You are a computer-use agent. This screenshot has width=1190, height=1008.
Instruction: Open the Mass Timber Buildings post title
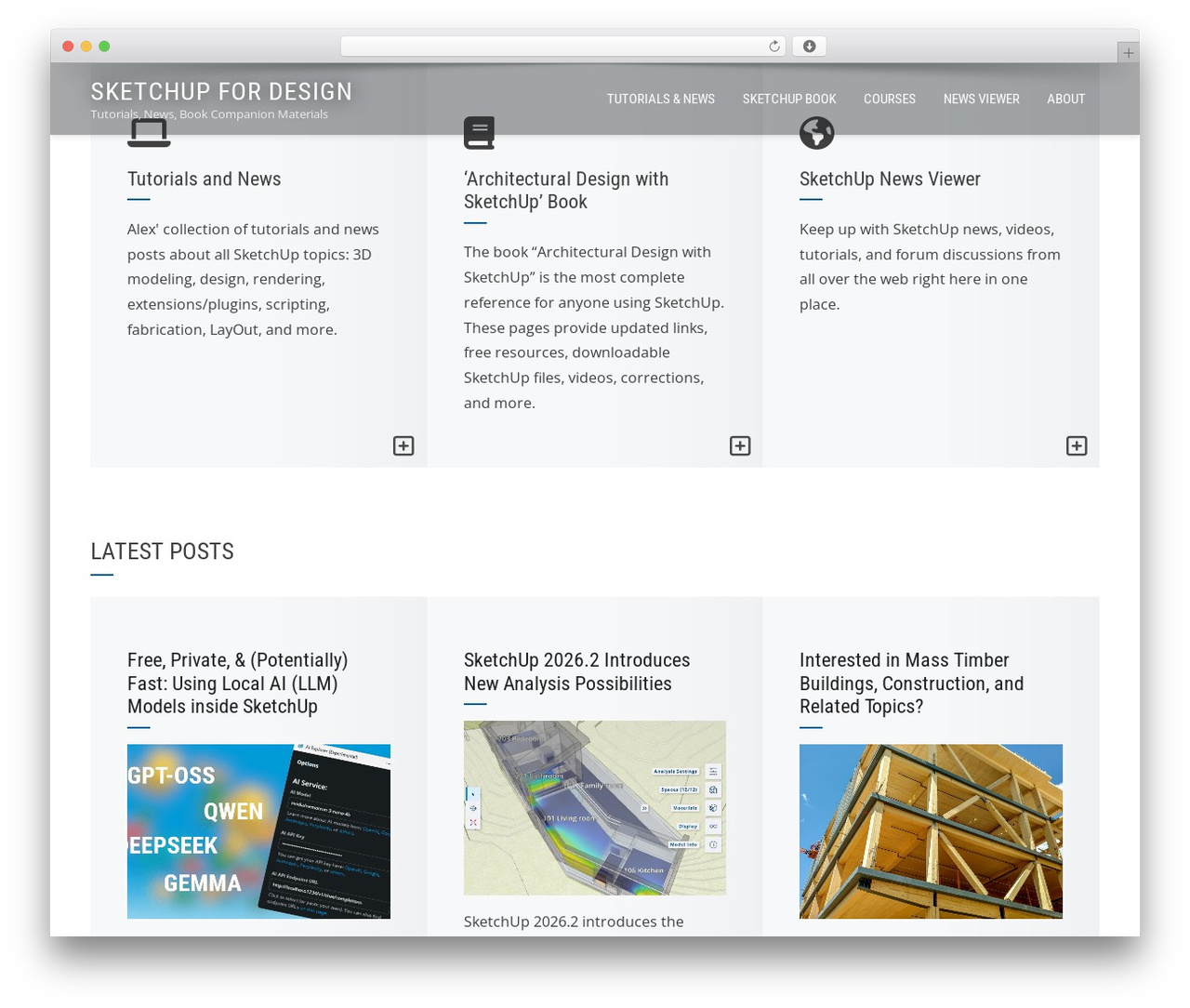(912, 683)
